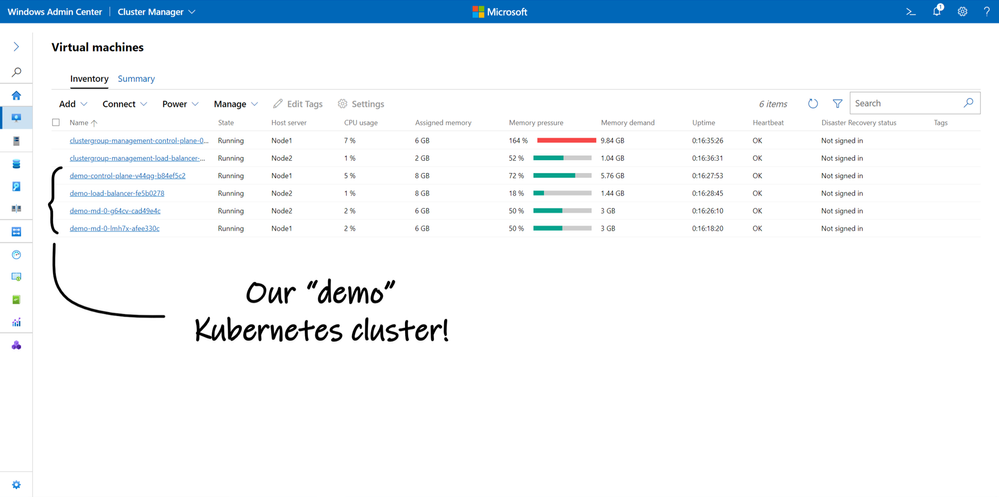The width and height of the screenshot is (999, 497).
Task: Click the red 164 % memory pressure bar
Action: pos(566,140)
